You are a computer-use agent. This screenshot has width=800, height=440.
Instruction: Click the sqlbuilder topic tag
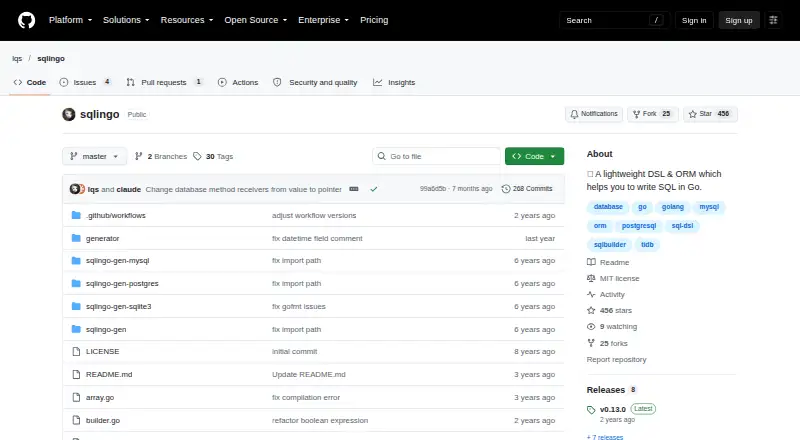[x=610, y=245]
